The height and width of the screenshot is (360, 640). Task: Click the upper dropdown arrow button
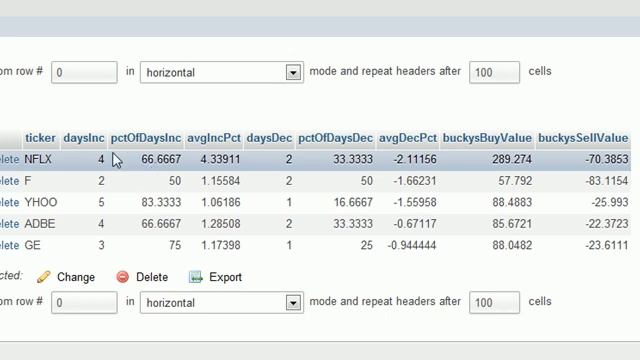(x=293, y=73)
